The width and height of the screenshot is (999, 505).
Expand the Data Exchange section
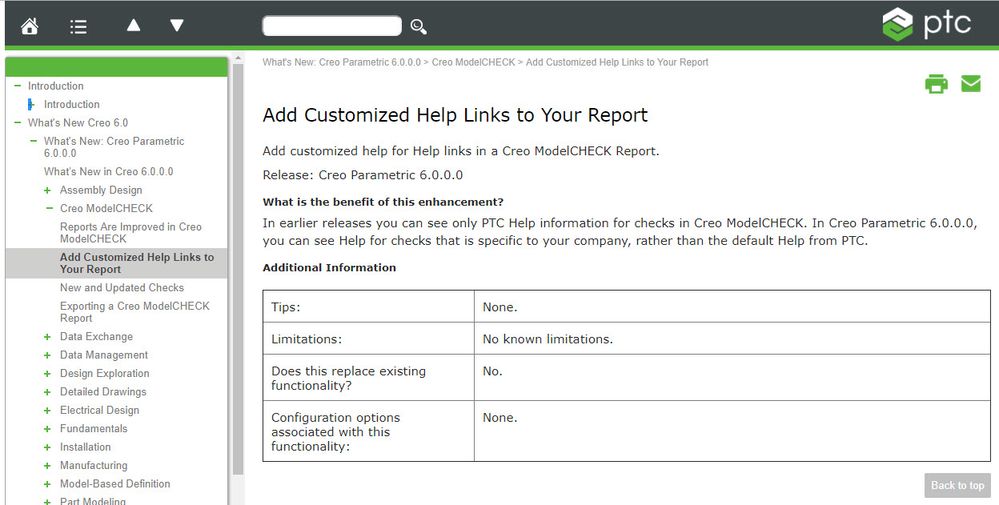(47, 337)
